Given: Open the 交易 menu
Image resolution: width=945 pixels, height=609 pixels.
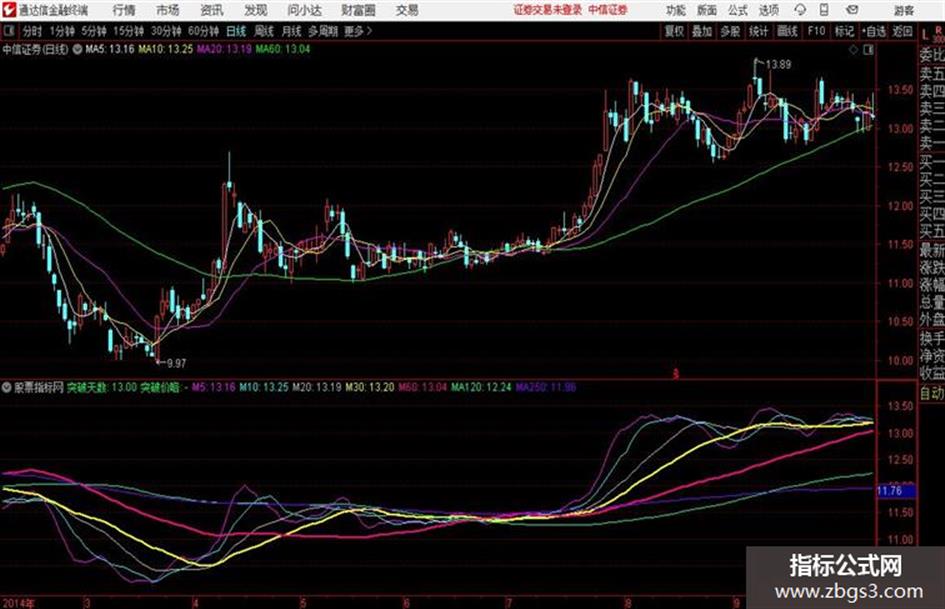Looking at the screenshot, I should pos(407,10).
